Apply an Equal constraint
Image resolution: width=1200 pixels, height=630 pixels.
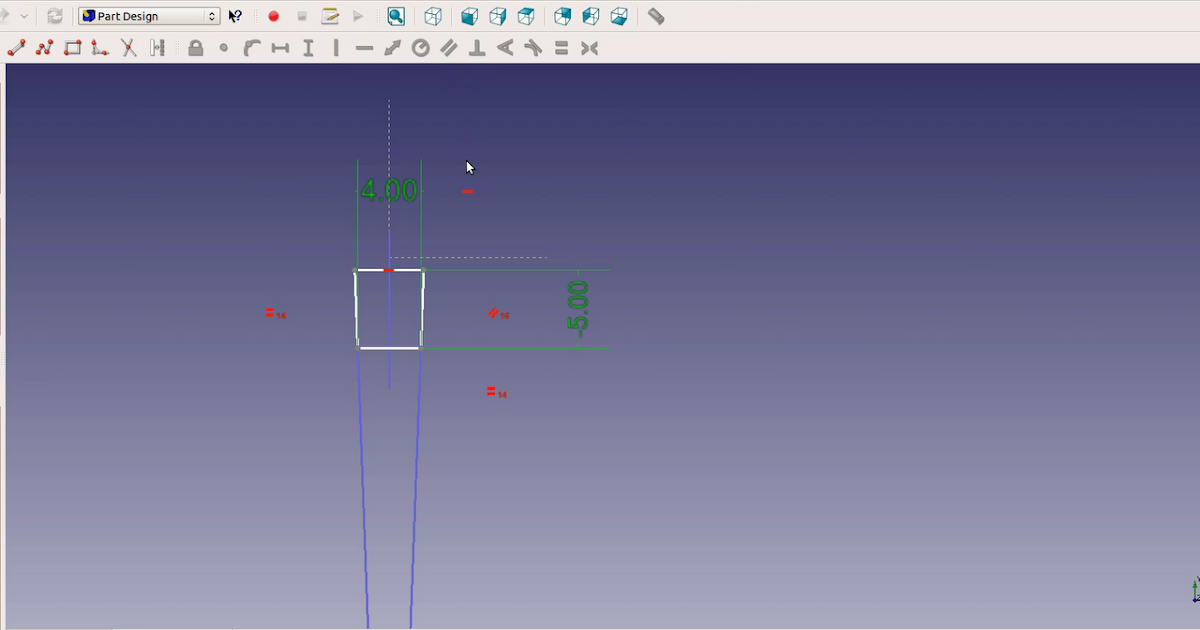coord(561,47)
